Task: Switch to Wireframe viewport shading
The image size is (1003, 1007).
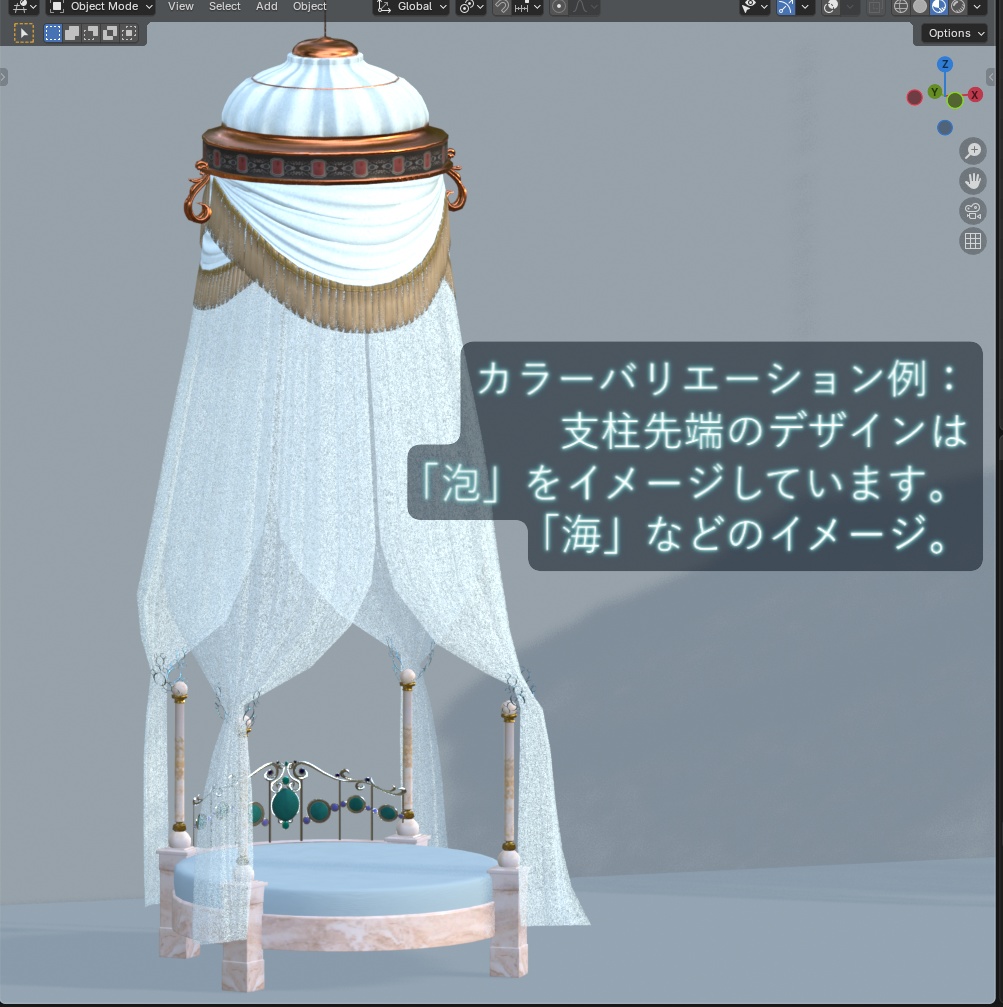Action: point(901,7)
